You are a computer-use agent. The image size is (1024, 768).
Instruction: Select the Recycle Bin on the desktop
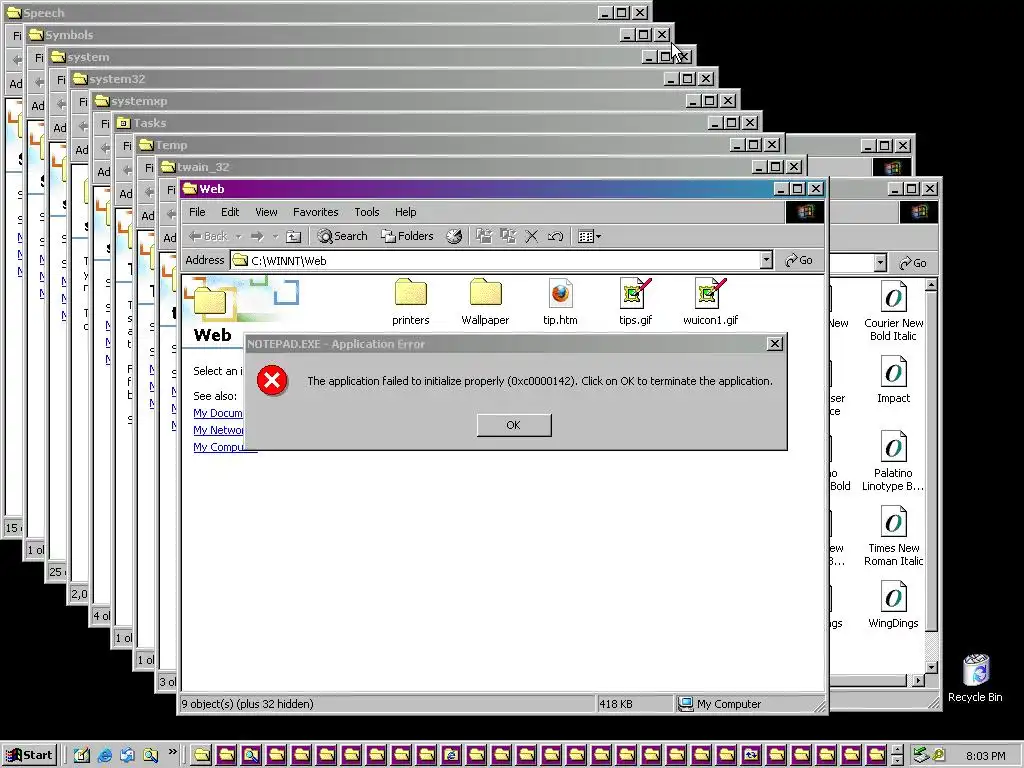(976, 679)
